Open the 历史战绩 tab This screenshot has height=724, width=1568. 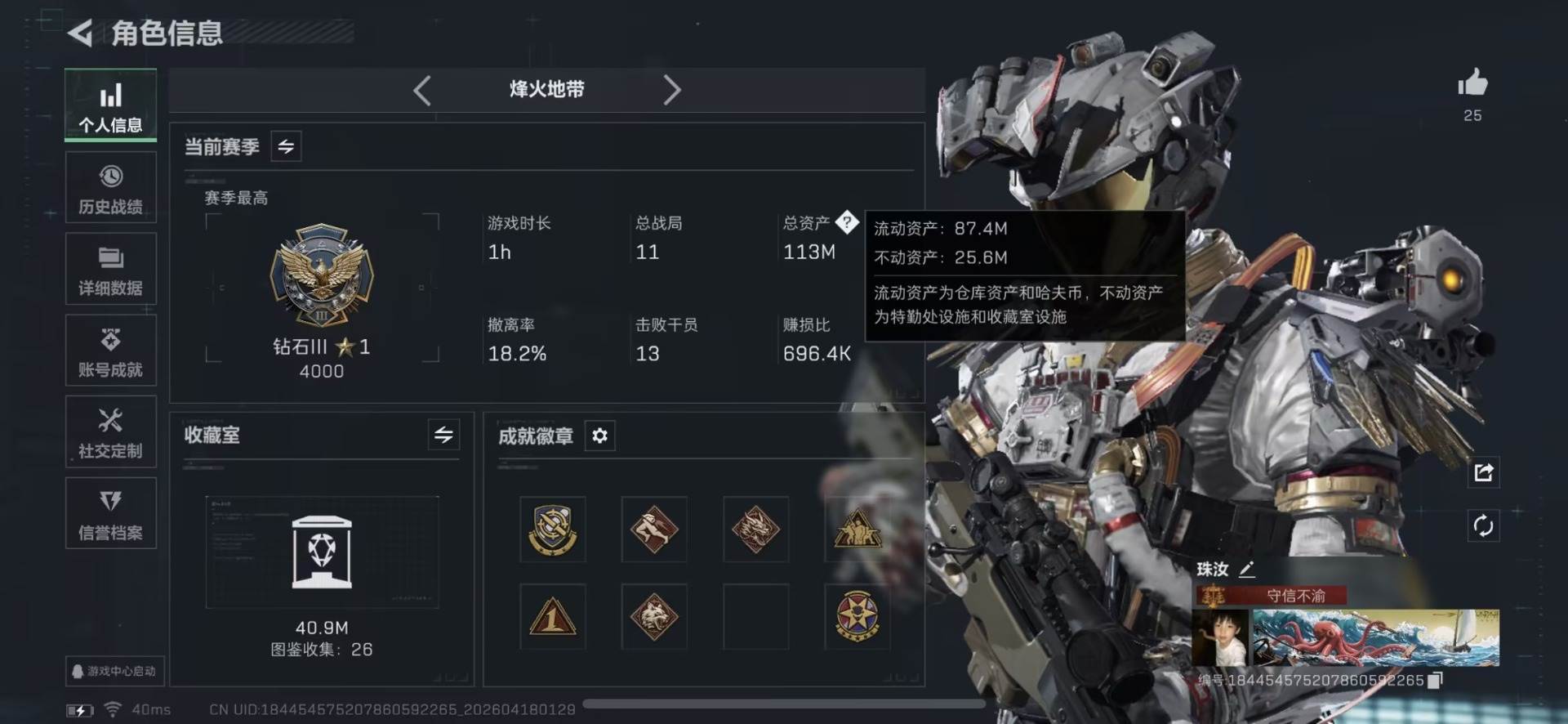coord(111,187)
